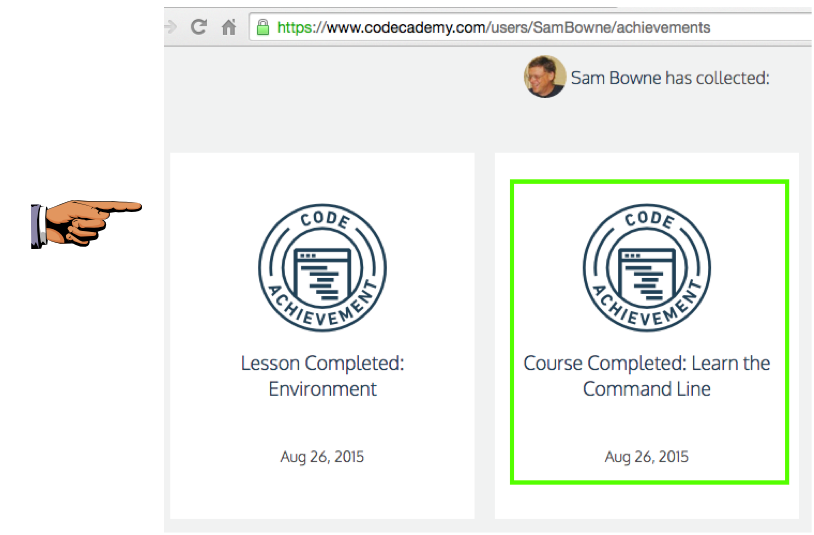Click the date under the Command Line course

(647, 457)
